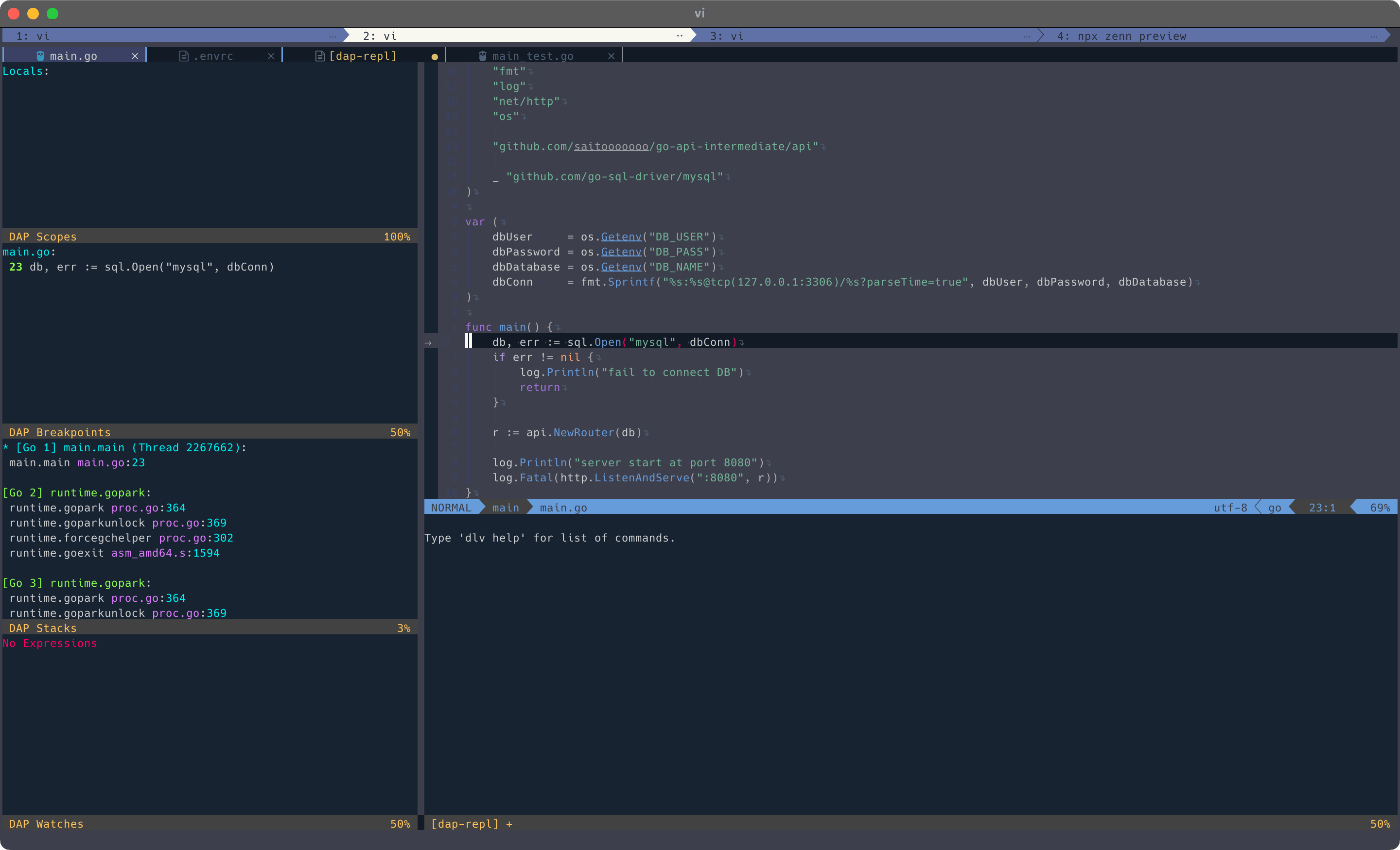The width and height of the screenshot is (1400, 850).
Task: Click the go filetype indicator in statusline
Action: pos(1275,508)
